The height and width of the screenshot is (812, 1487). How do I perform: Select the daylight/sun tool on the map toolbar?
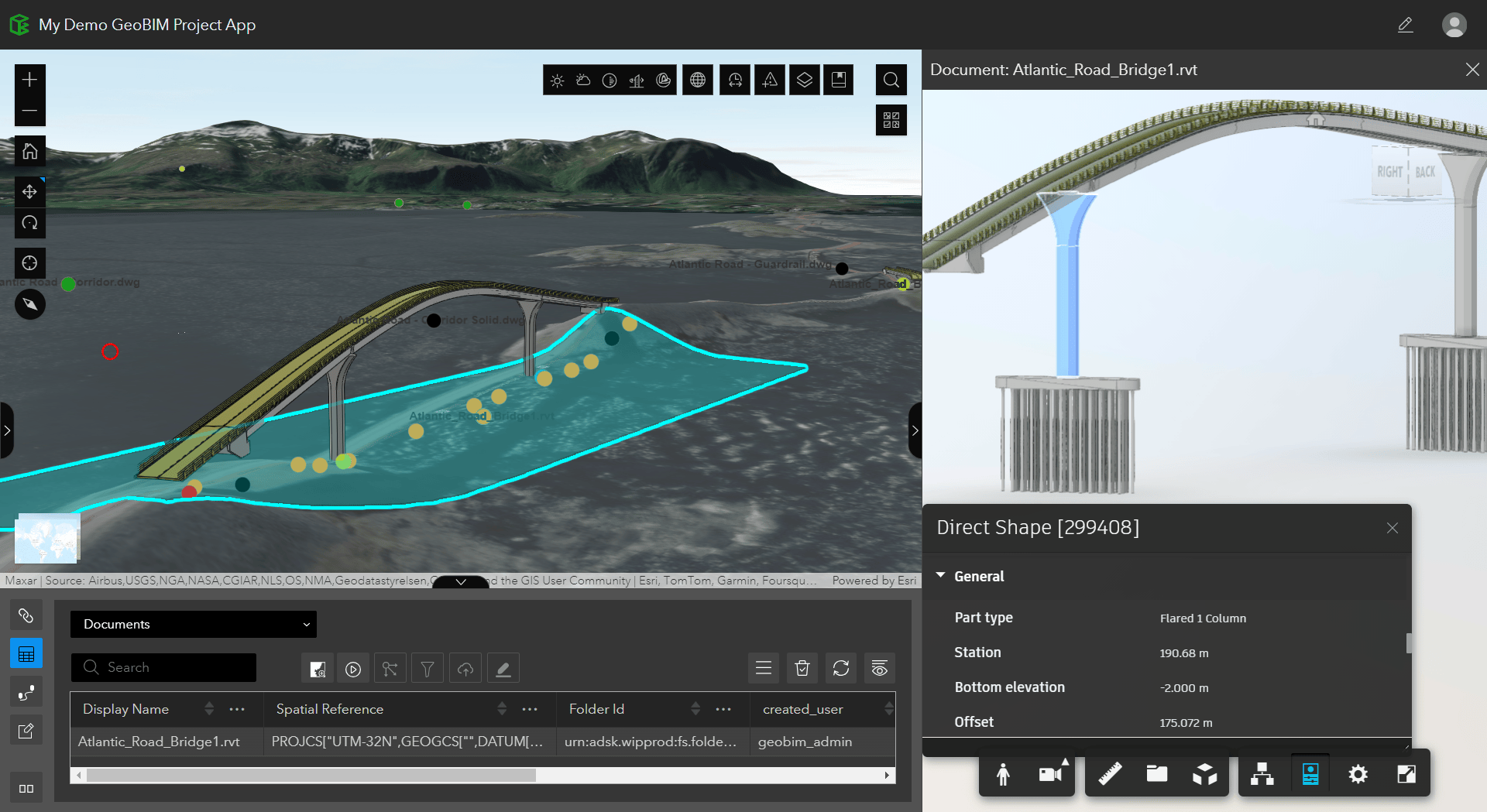556,80
